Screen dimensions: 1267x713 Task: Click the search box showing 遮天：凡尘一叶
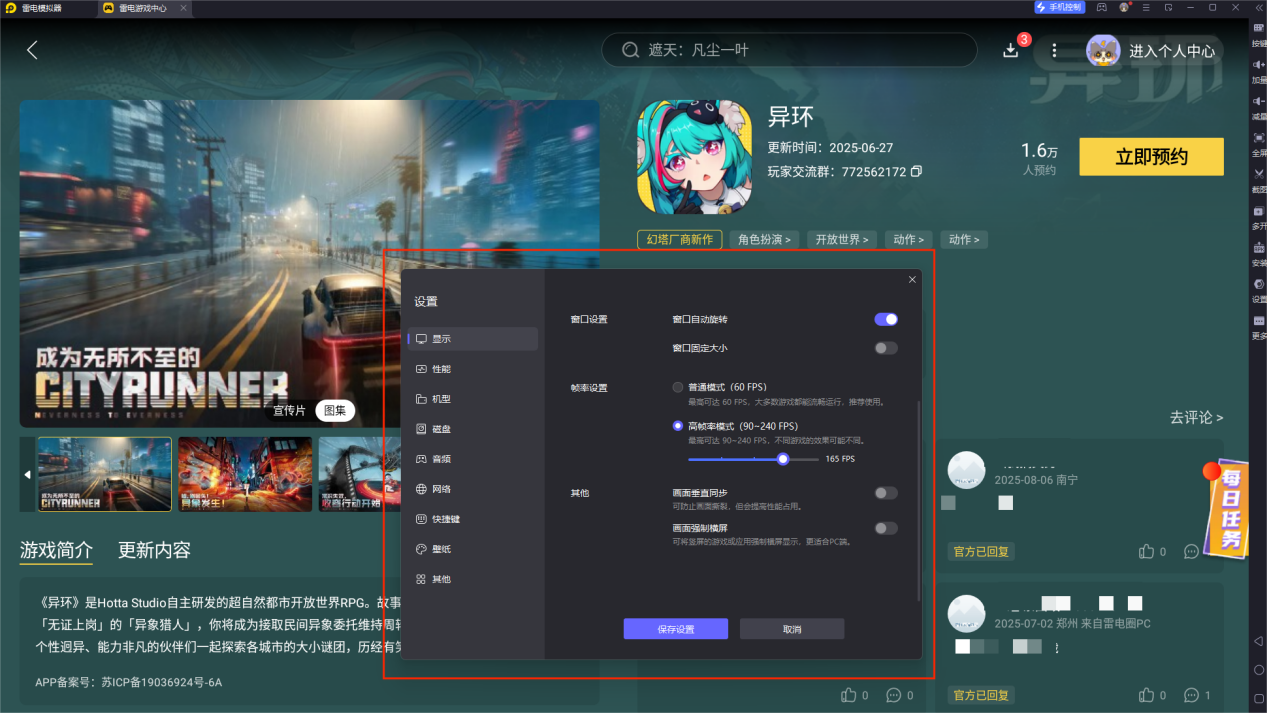[789, 50]
